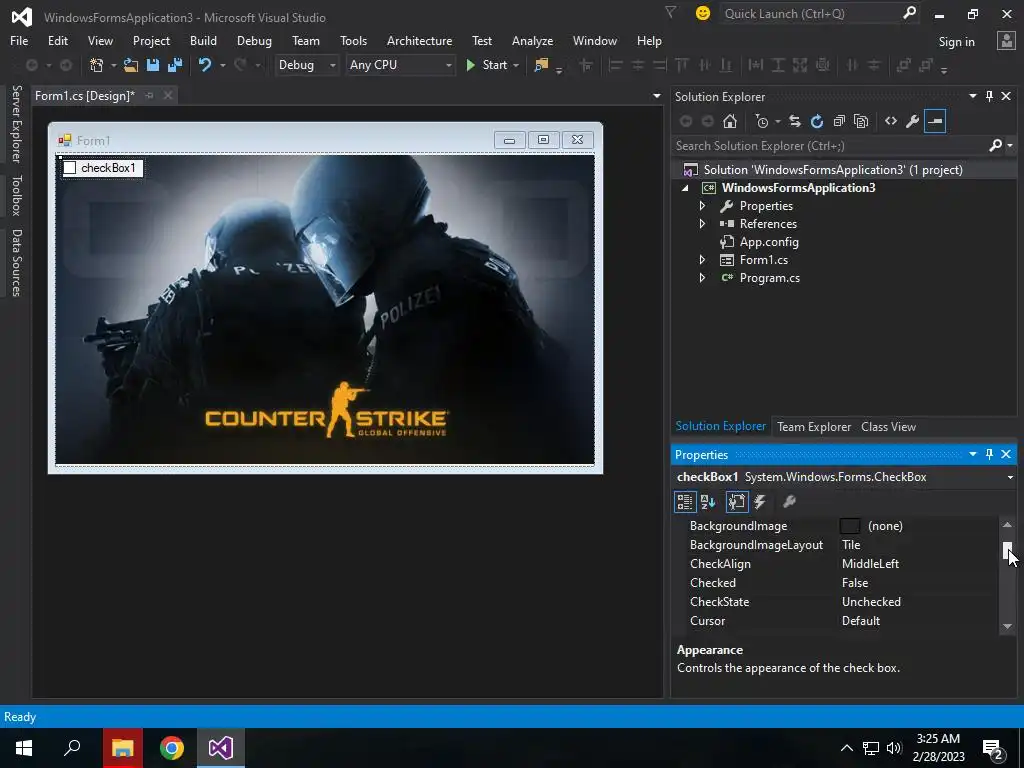Expand the References node
1024x768 pixels.
click(x=703, y=223)
